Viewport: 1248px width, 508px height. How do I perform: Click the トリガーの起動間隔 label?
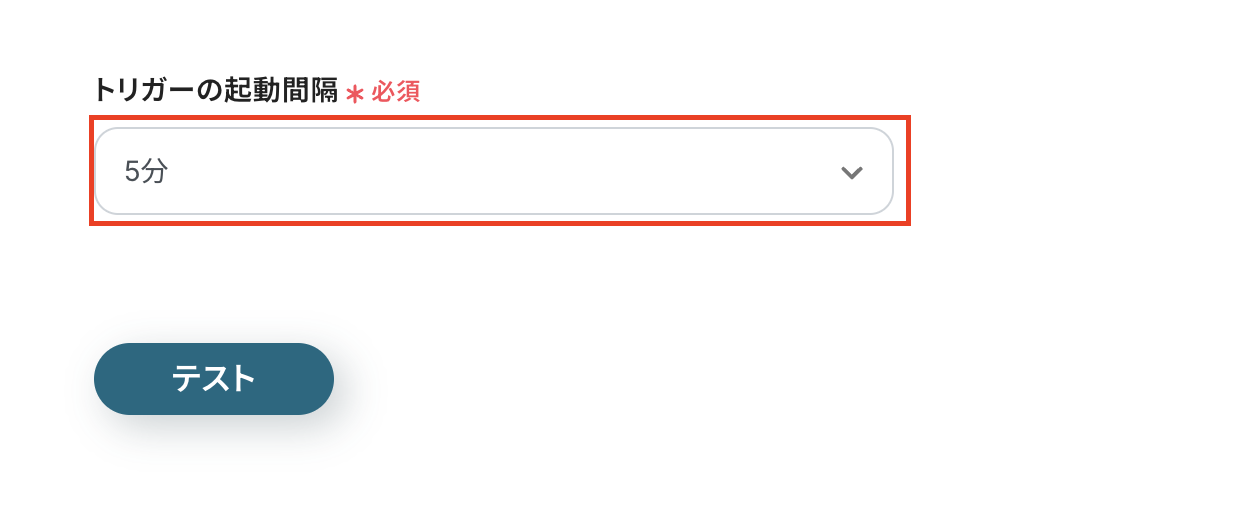coord(215,91)
